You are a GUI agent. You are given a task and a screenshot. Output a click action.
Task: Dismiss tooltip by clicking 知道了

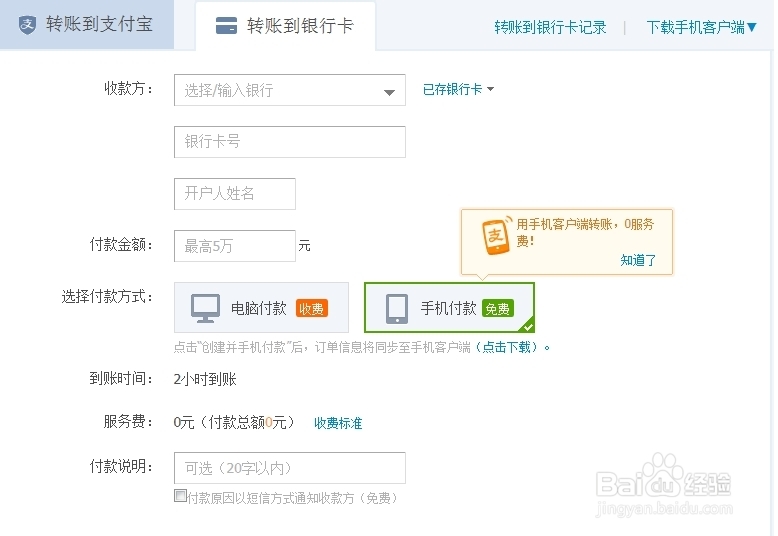tap(638, 260)
